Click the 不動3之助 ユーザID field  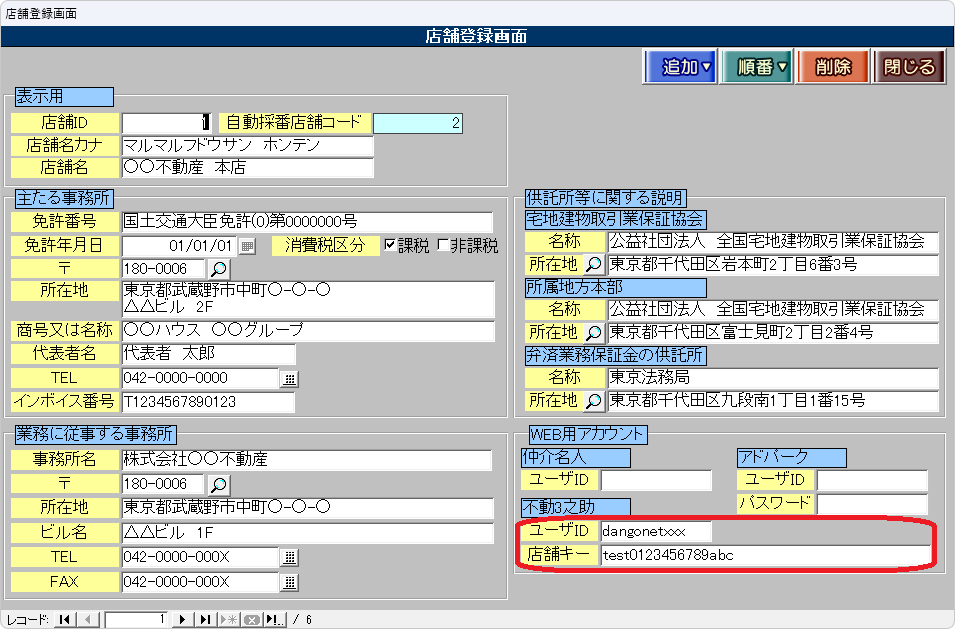click(x=656, y=531)
